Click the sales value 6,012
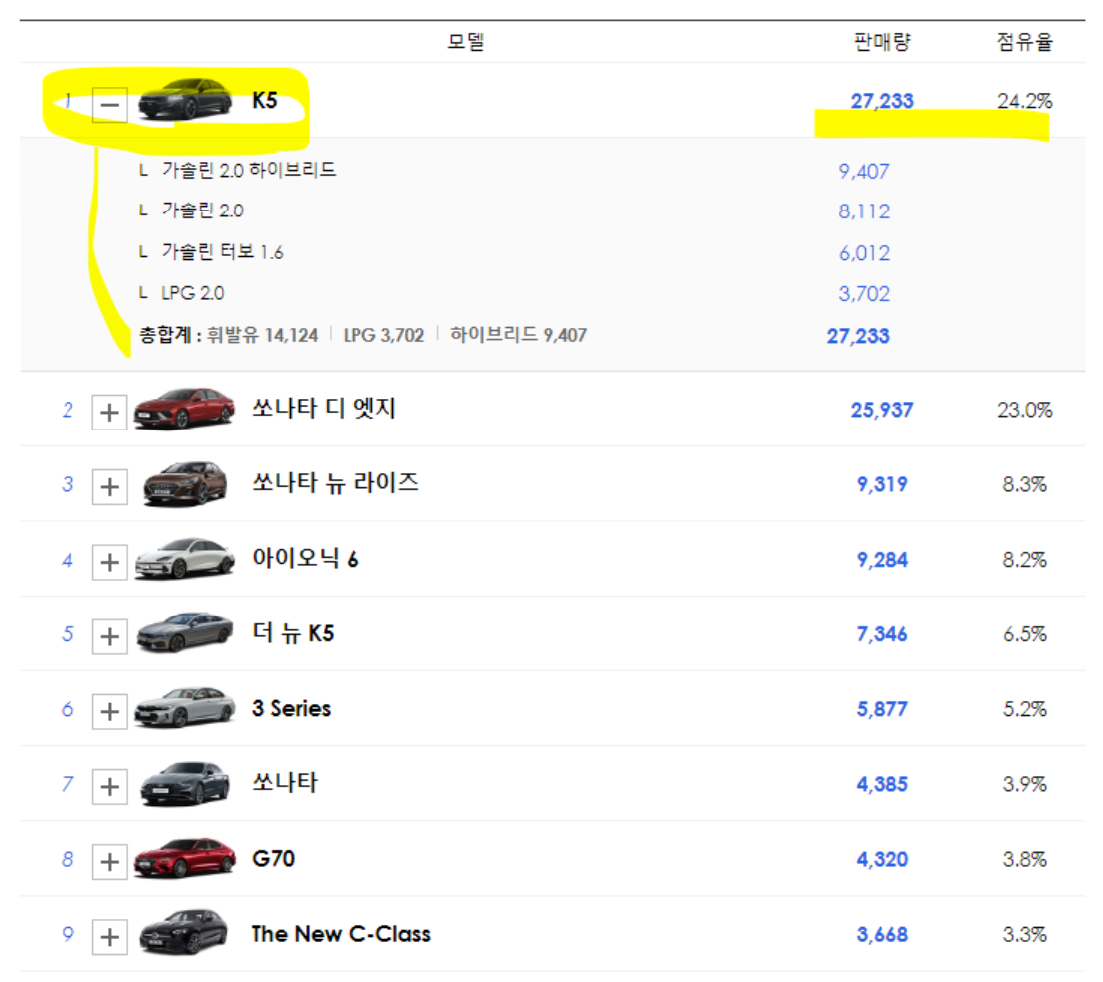Viewport: 1103px width, 982px height. (864, 253)
